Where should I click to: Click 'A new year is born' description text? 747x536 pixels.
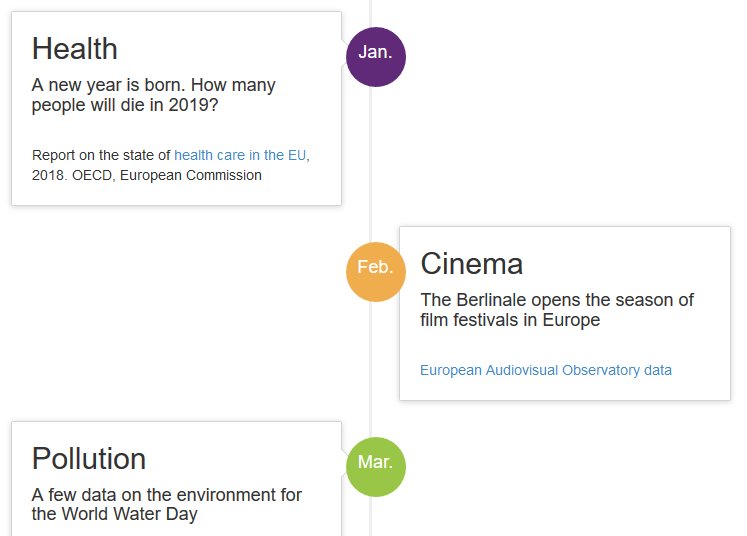(x=153, y=95)
